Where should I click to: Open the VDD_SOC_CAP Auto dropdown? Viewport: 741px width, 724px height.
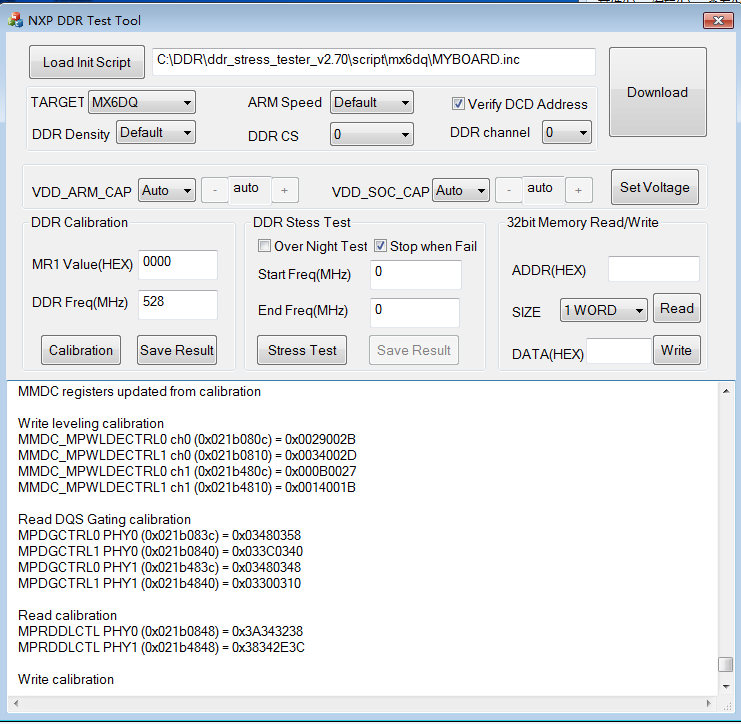click(x=461, y=190)
